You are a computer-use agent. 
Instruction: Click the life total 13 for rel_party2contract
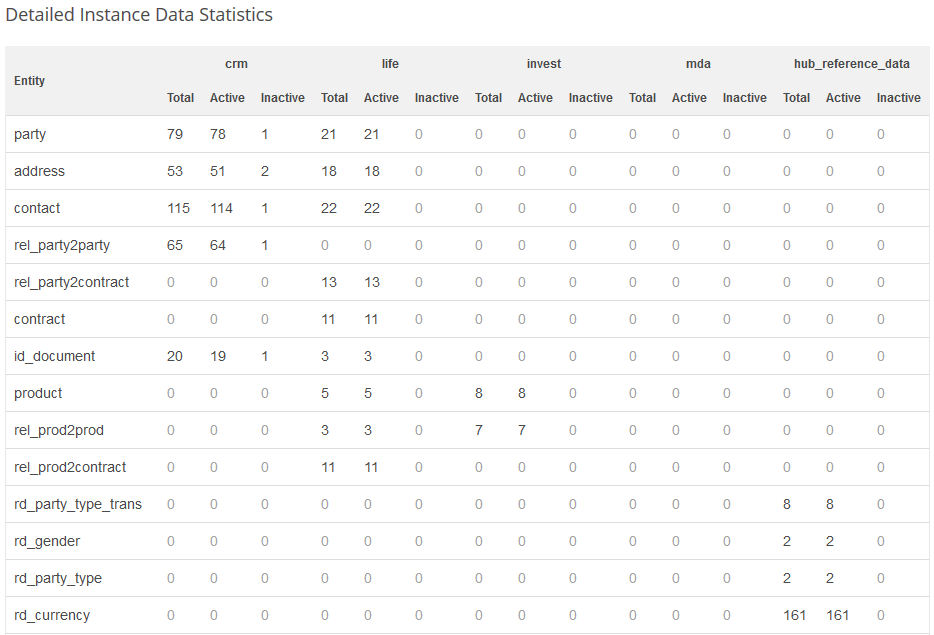tap(329, 282)
